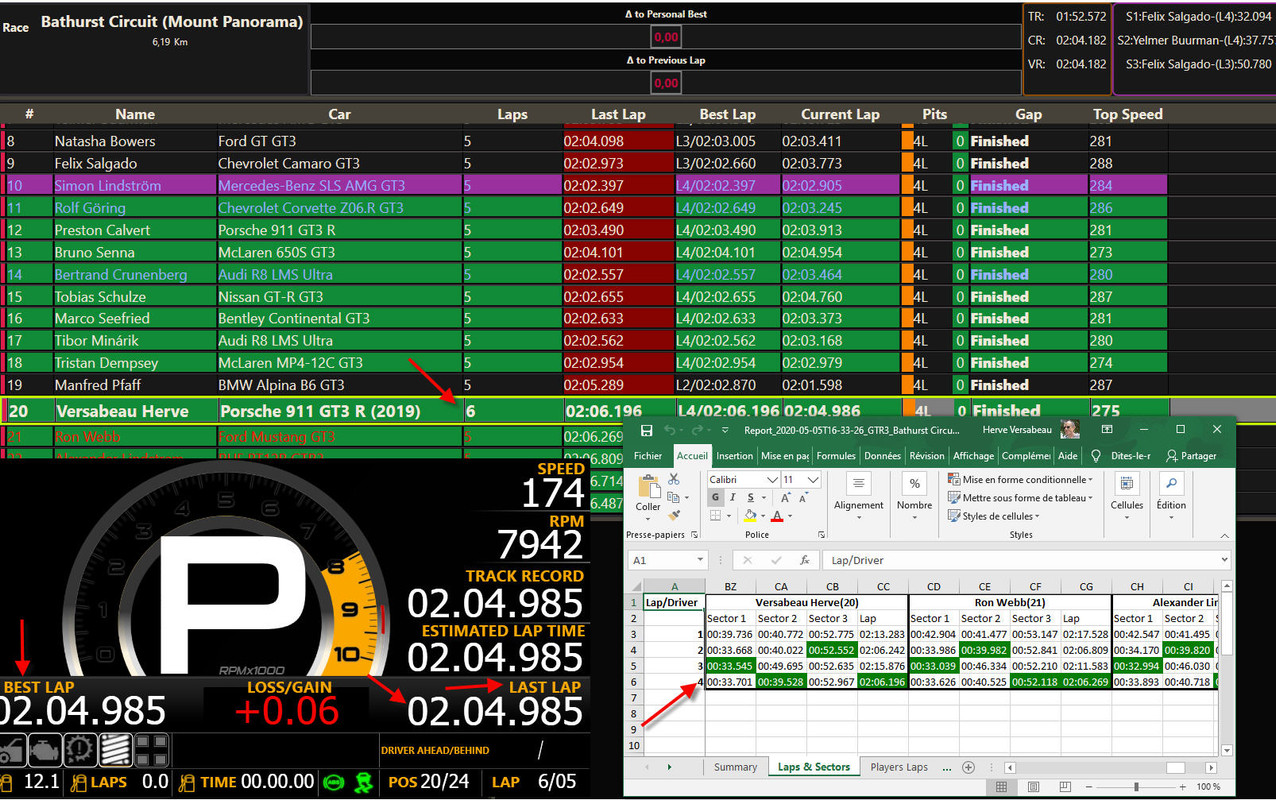This screenshot has height=800, width=1276.
Task: Select cell with lap time 02:06.196 in Excel
Action: [882, 682]
